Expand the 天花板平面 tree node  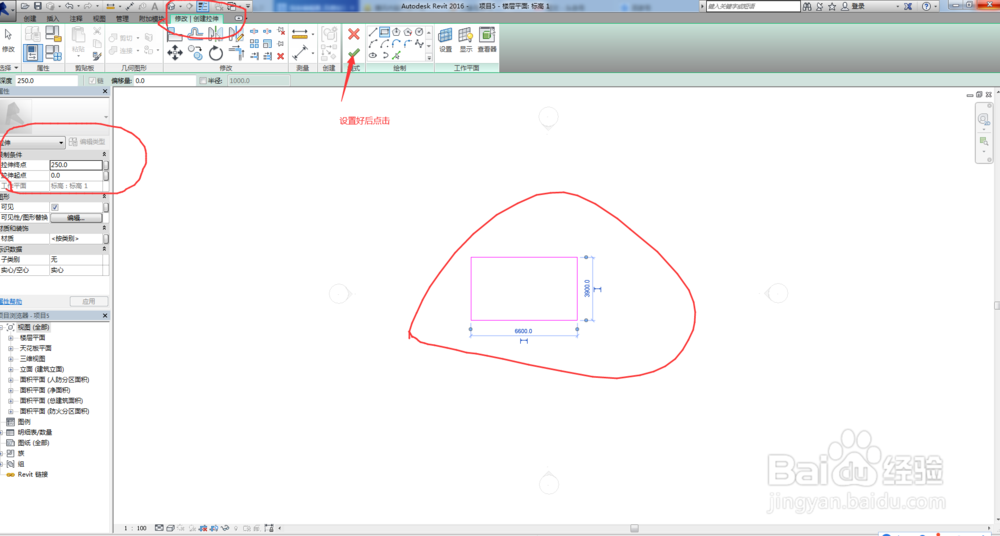click(11, 348)
